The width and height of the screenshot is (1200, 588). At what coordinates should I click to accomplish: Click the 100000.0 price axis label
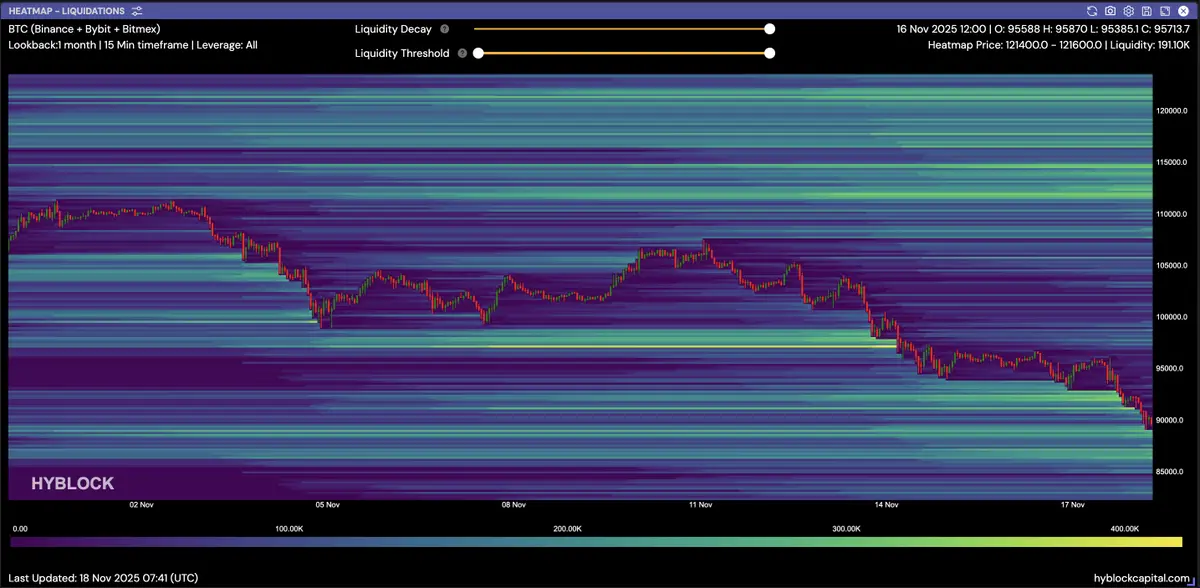point(1171,317)
